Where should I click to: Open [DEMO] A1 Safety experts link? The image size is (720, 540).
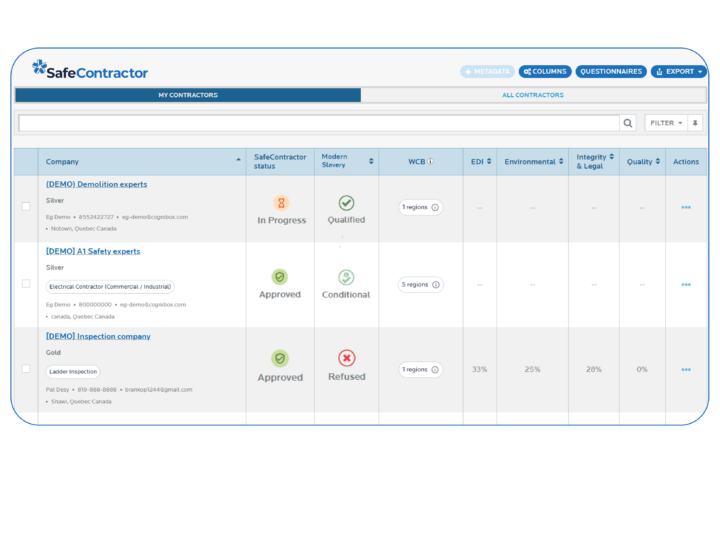coord(93,251)
